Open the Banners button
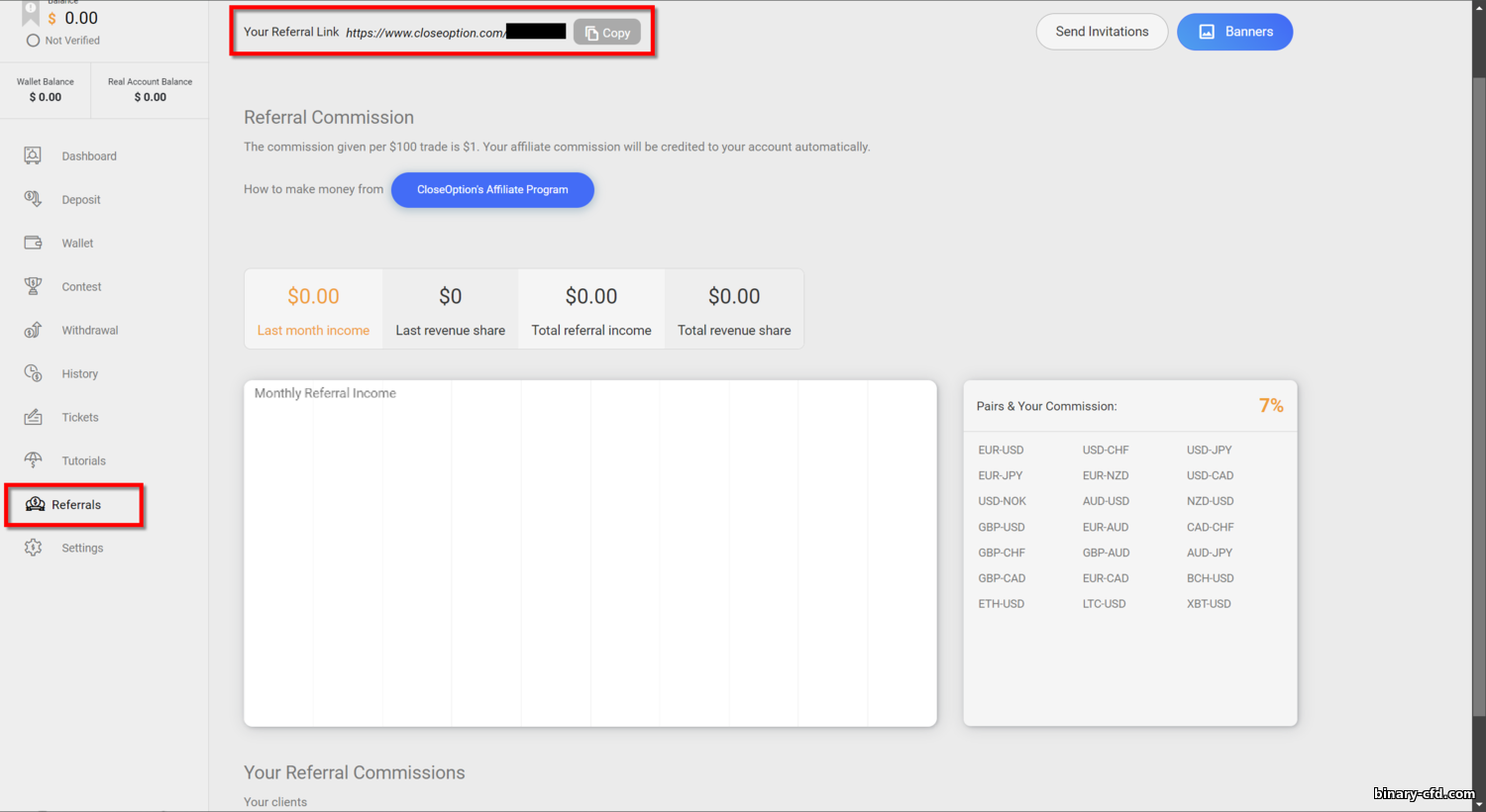 1234,32
